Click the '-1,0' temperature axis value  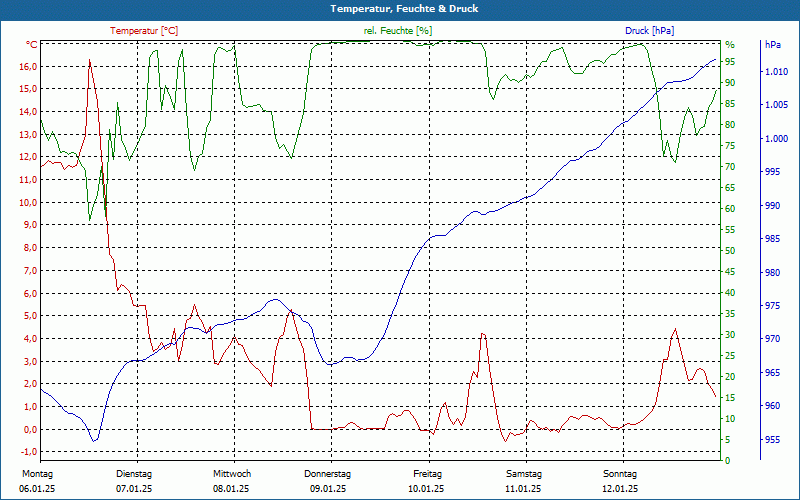[29, 452]
